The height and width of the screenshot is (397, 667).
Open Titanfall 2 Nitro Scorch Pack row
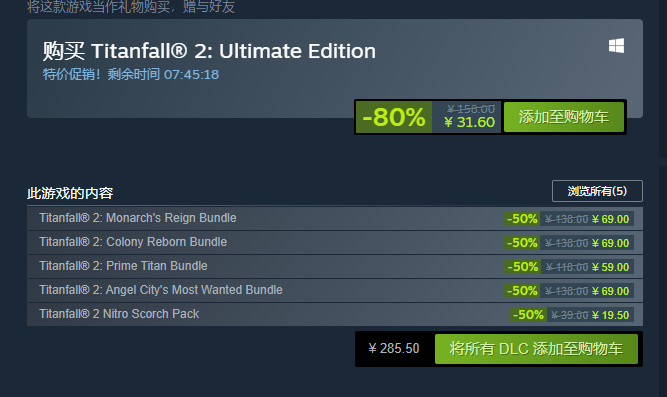click(x=335, y=314)
